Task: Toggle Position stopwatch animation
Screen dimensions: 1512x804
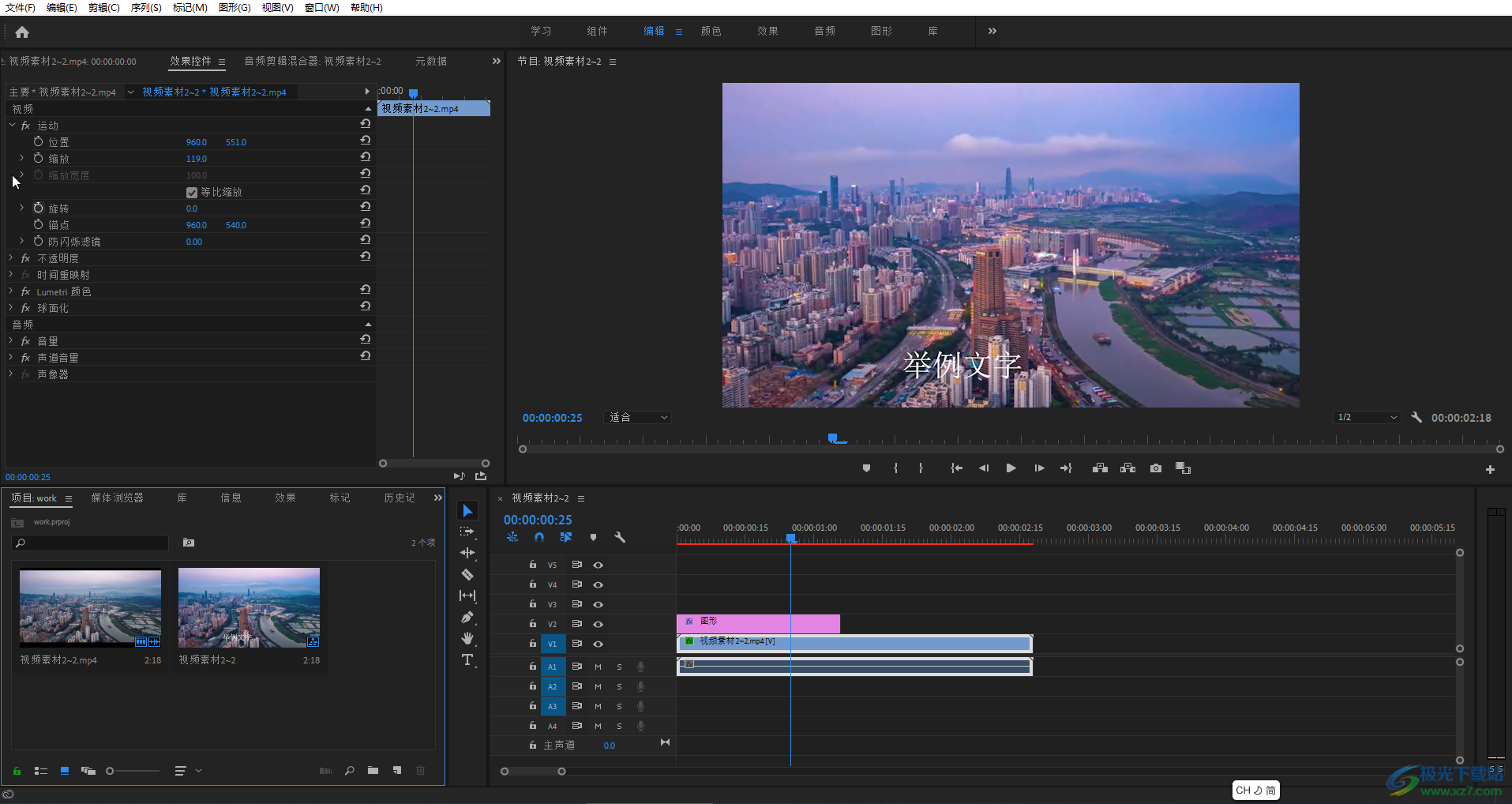Action: click(38, 141)
